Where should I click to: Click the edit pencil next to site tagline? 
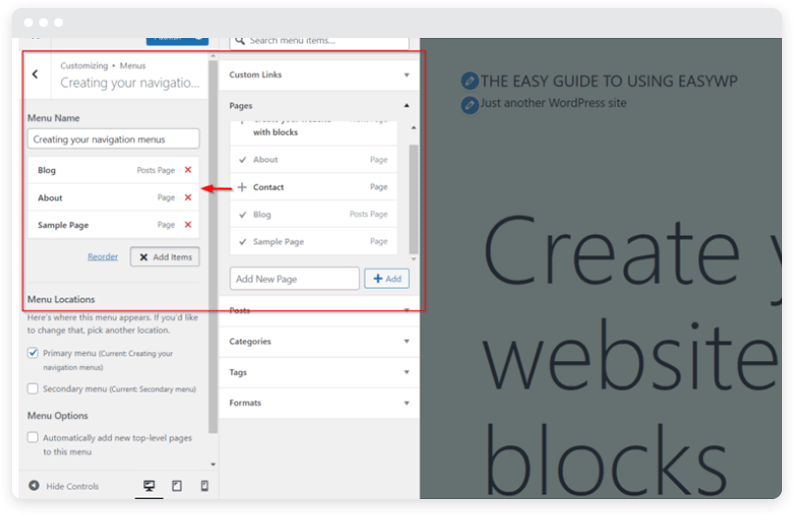click(x=469, y=105)
